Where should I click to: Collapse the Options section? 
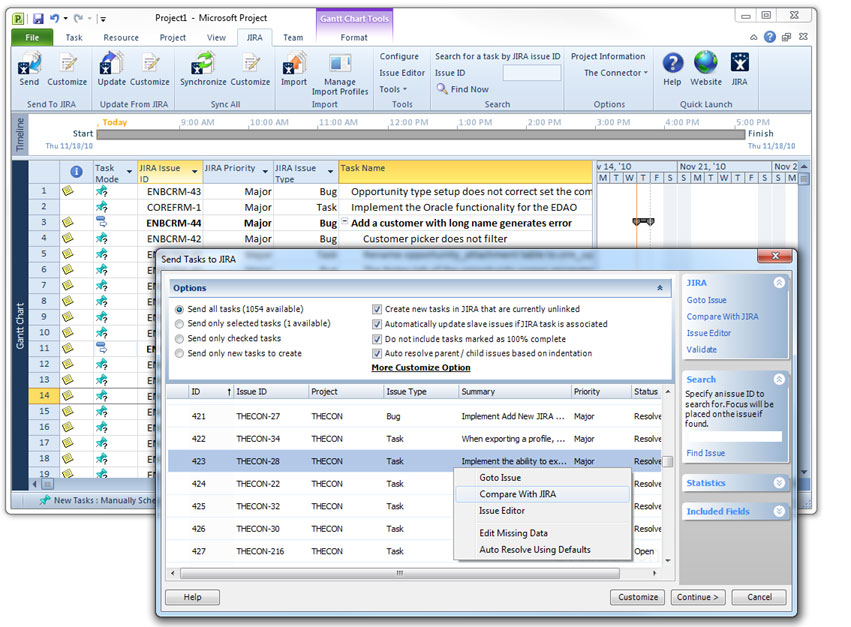point(660,288)
